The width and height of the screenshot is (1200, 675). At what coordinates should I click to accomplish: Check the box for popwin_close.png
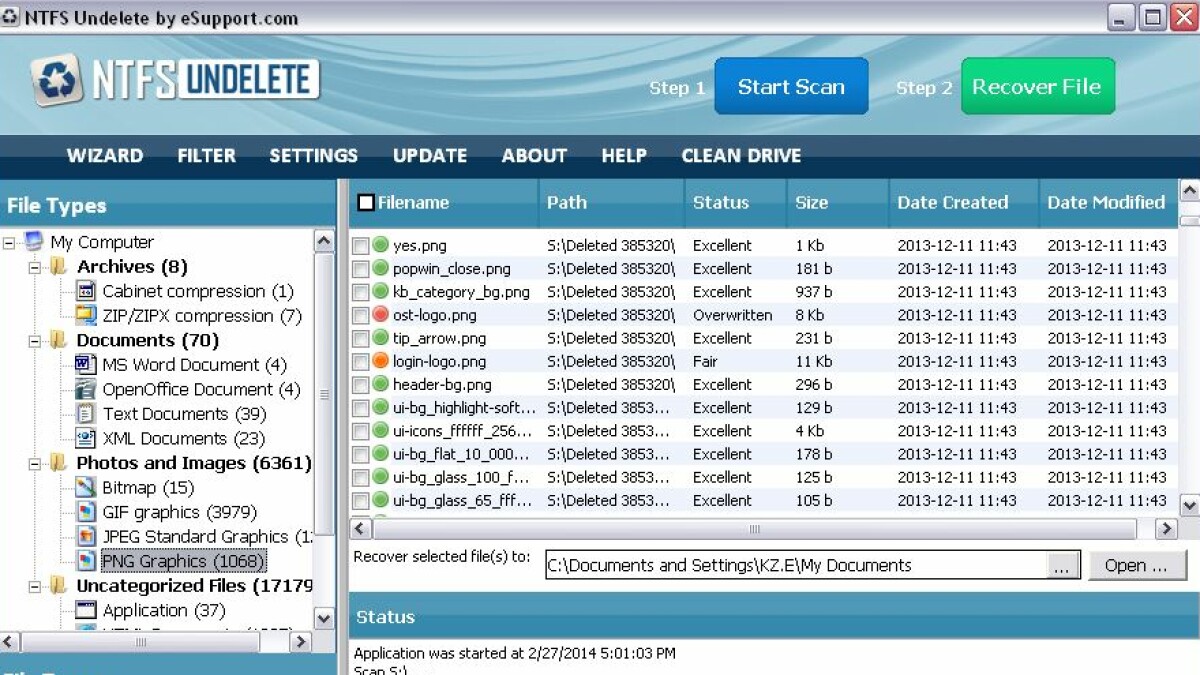coord(361,269)
